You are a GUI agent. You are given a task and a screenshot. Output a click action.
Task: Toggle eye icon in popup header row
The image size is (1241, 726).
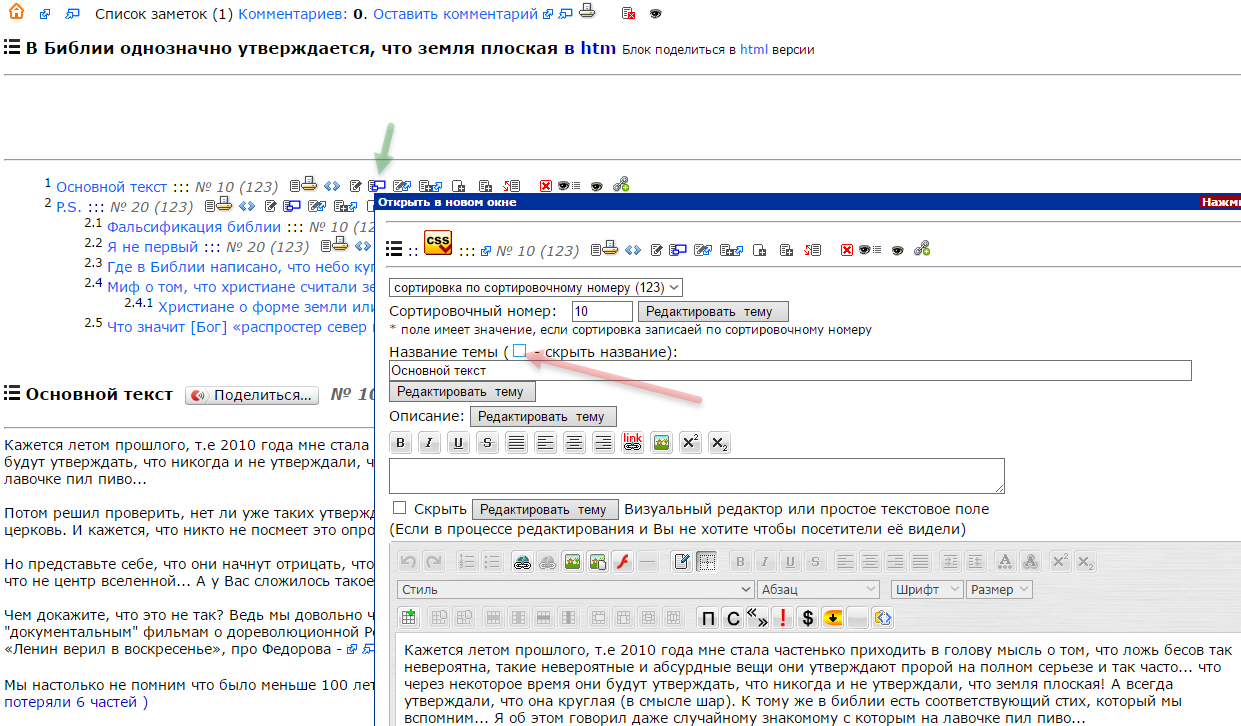[898, 249]
